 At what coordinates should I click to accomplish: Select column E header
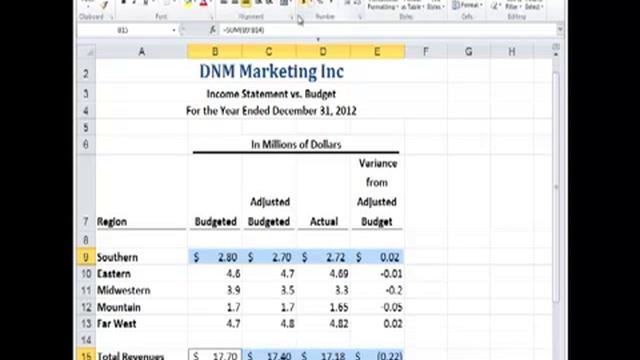coord(378,52)
